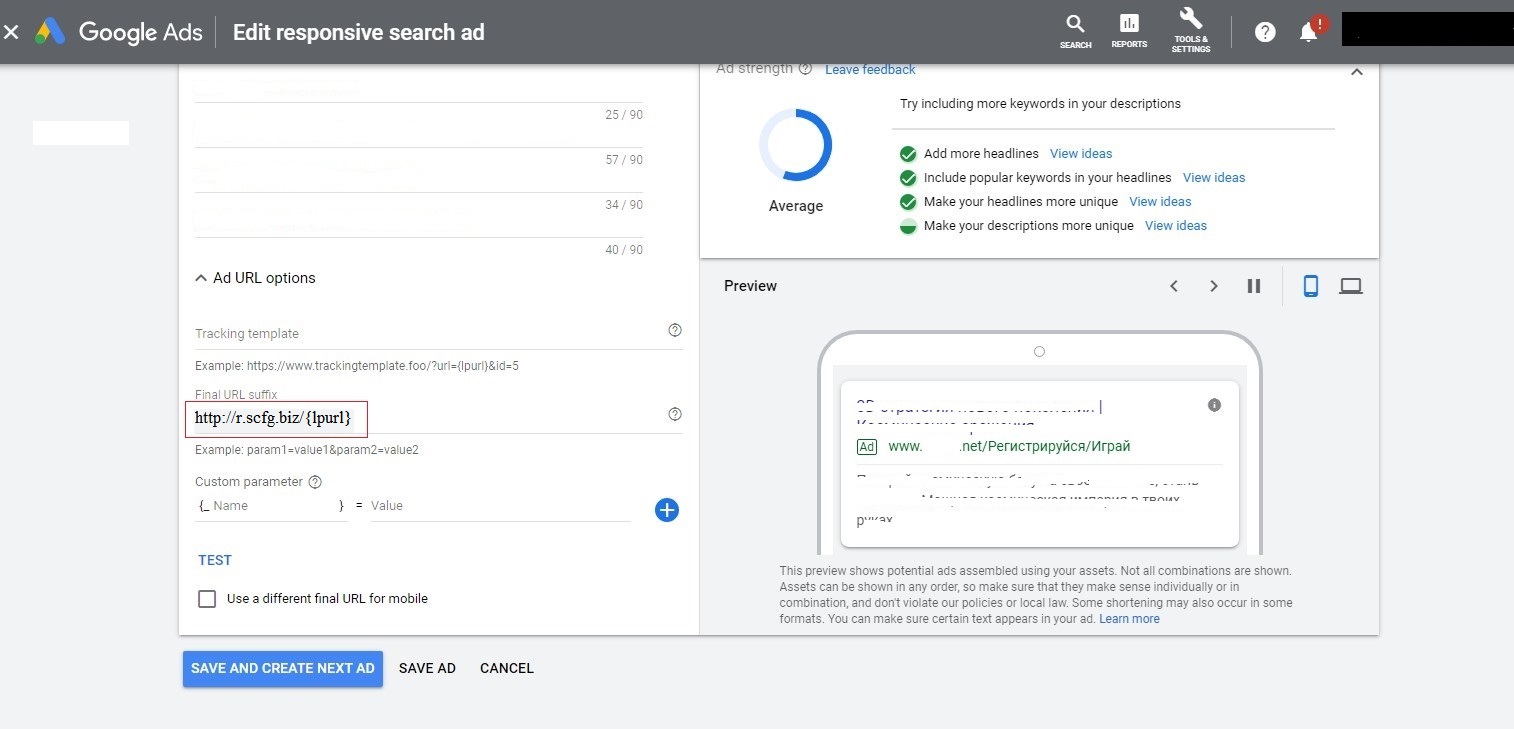Pause the ad preview rotation
The height and width of the screenshot is (729, 1514).
coord(1254,286)
